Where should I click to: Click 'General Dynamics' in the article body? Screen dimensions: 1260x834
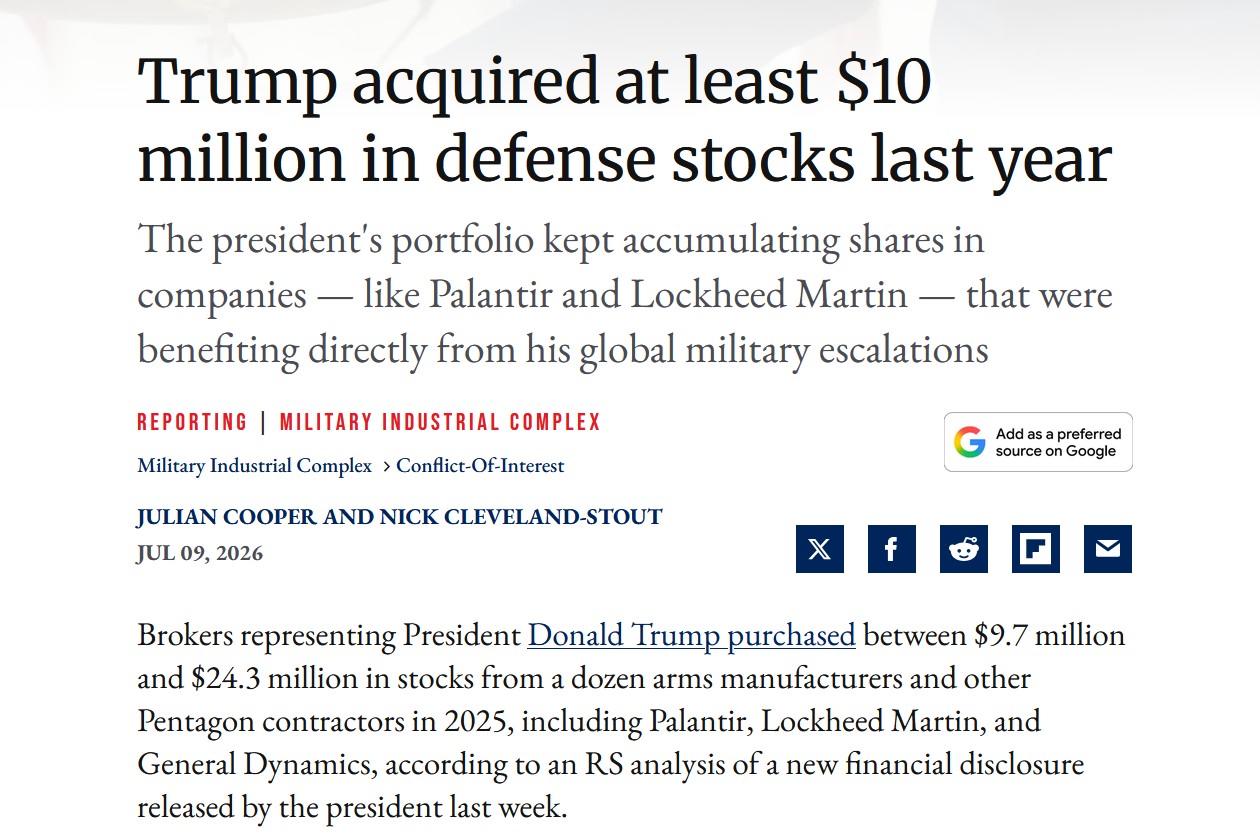point(255,765)
